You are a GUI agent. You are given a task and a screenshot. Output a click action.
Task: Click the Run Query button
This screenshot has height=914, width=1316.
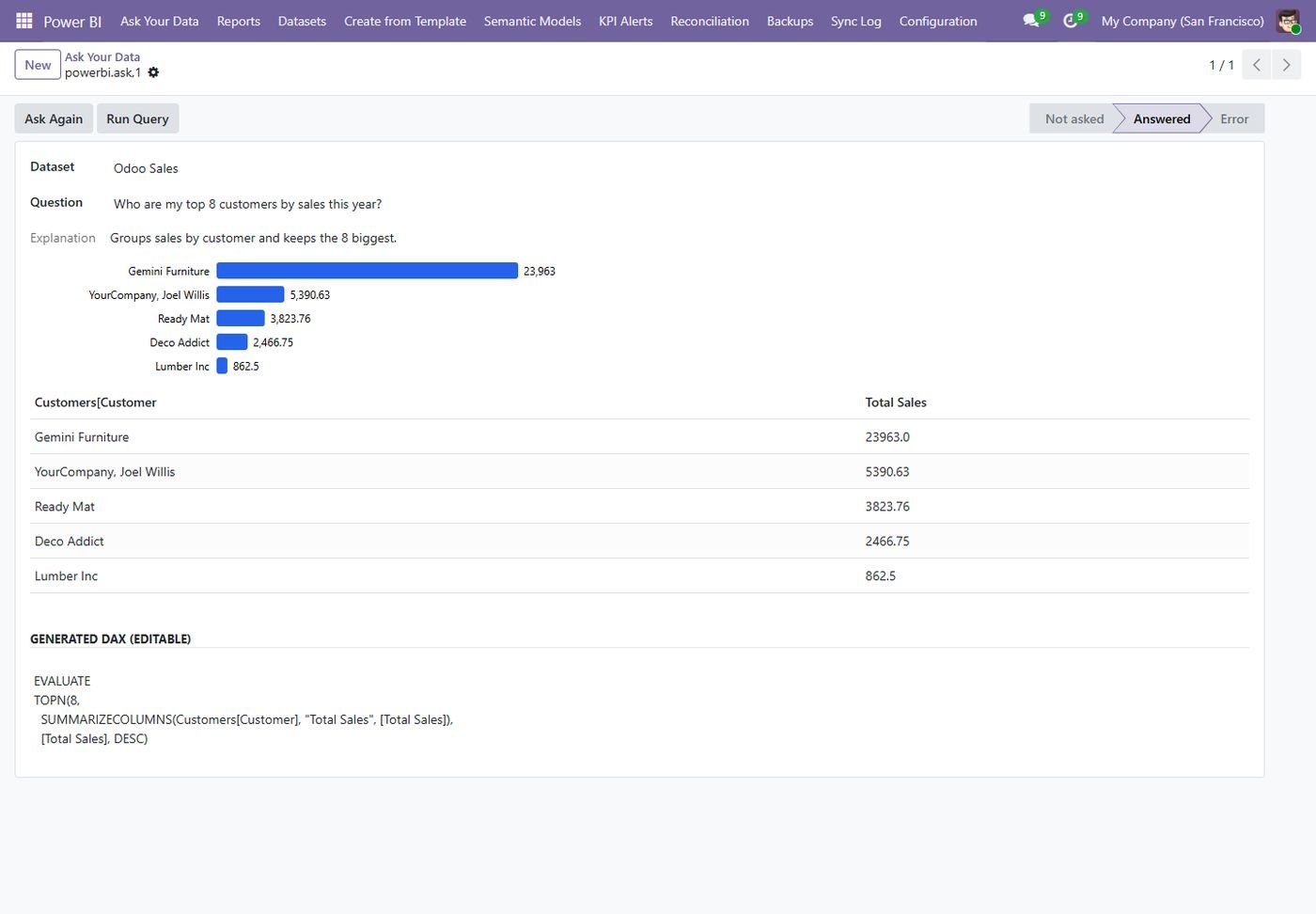coord(137,118)
